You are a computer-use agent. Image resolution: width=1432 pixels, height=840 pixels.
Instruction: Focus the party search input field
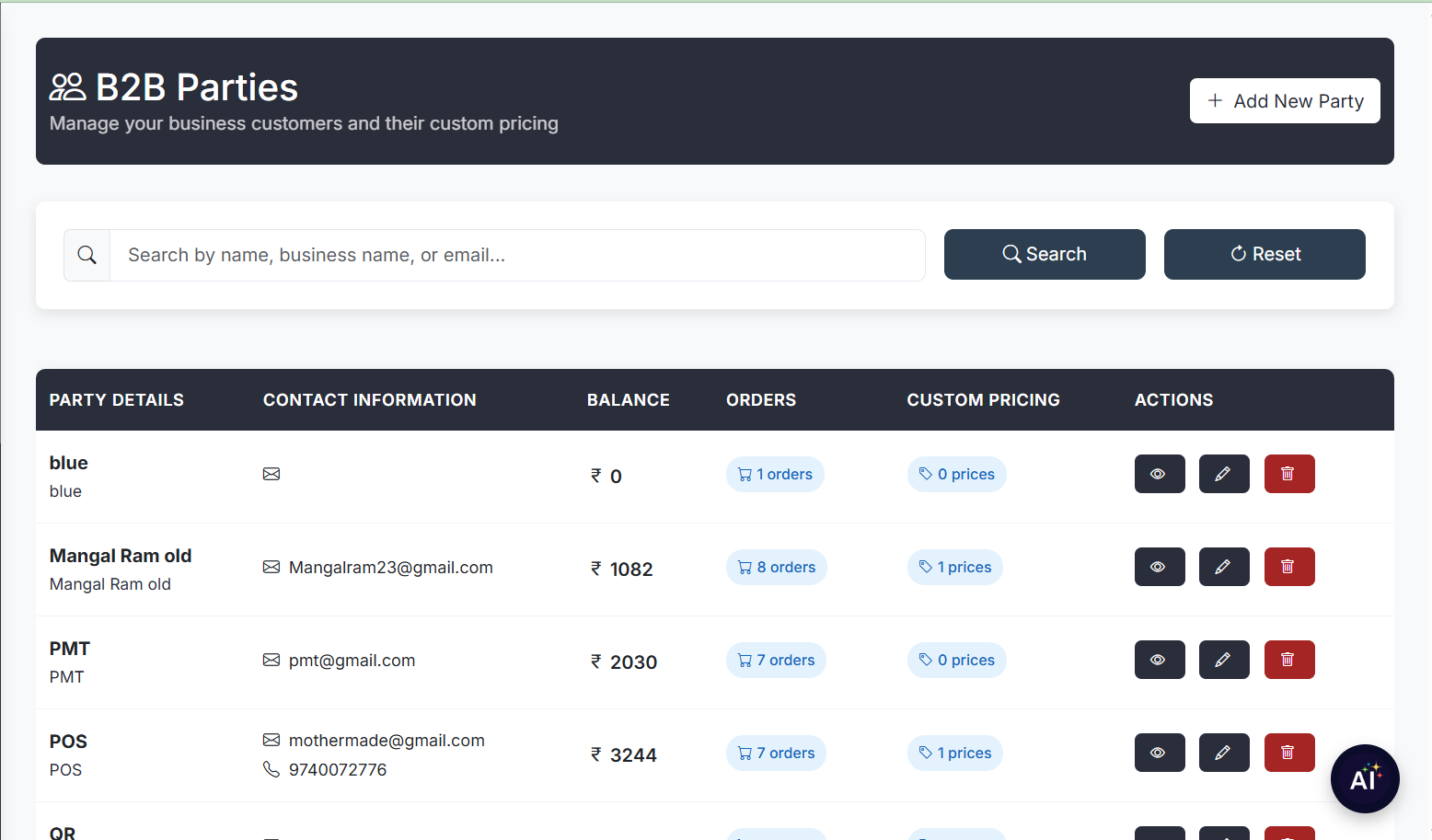(516, 255)
